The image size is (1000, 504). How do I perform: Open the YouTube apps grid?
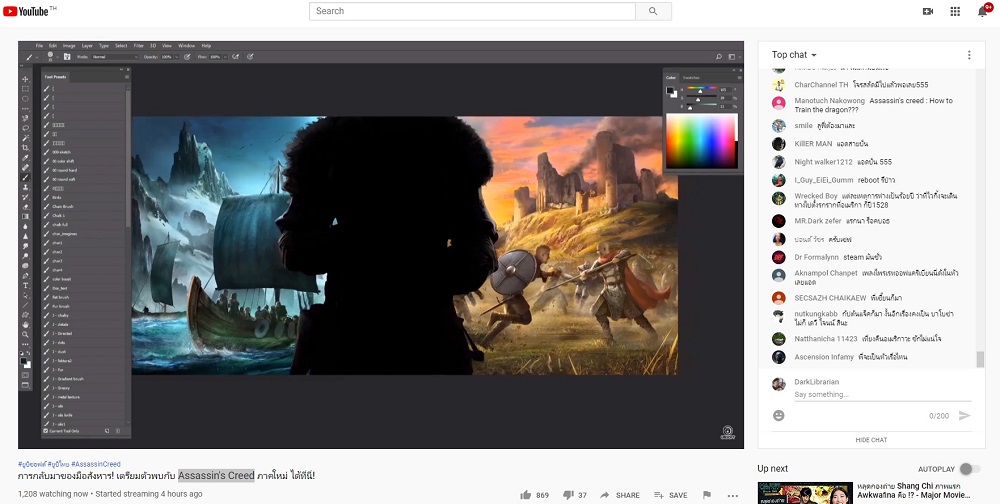pyautogui.click(x=955, y=11)
